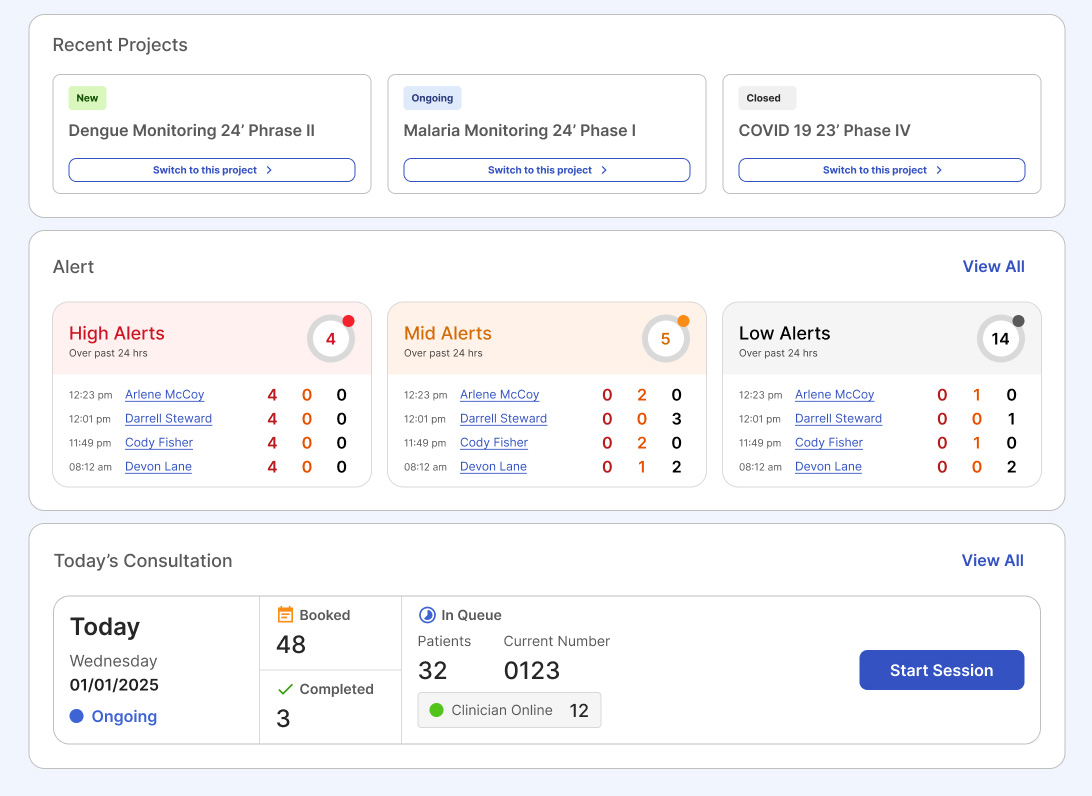Select the High Alerts card header
The image size is (1092, 796).
[212, 338]
